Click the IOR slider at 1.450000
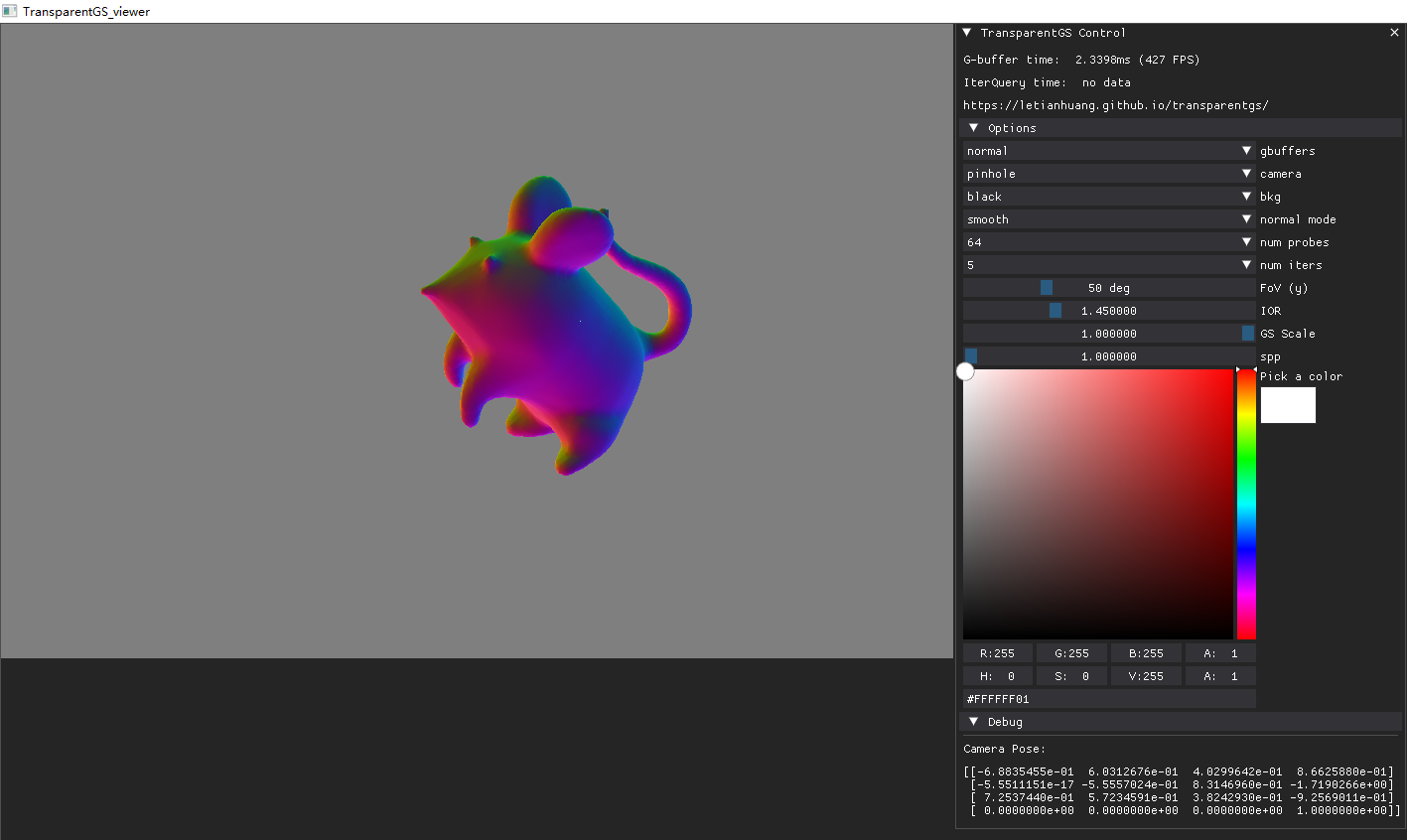Viewport: 1407px width, 840px height. pyautogui.click(x=1109, y=311)
